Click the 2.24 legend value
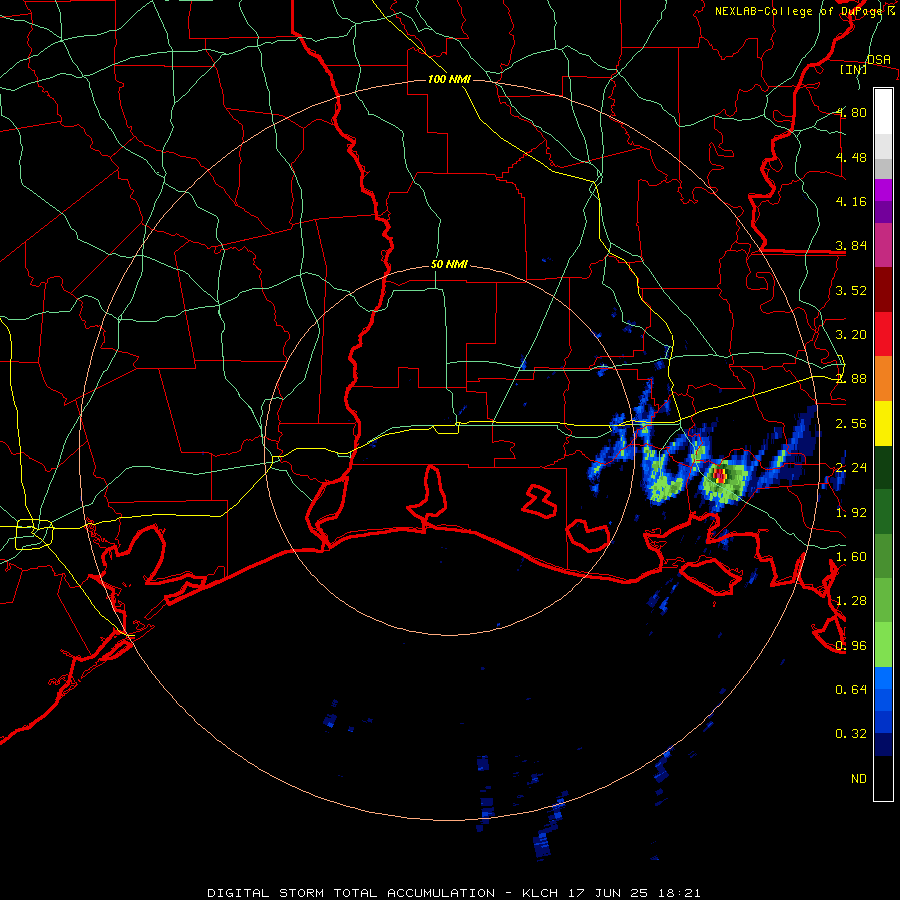This screenshot has height=900, width=900. click(x=851, y=468)
